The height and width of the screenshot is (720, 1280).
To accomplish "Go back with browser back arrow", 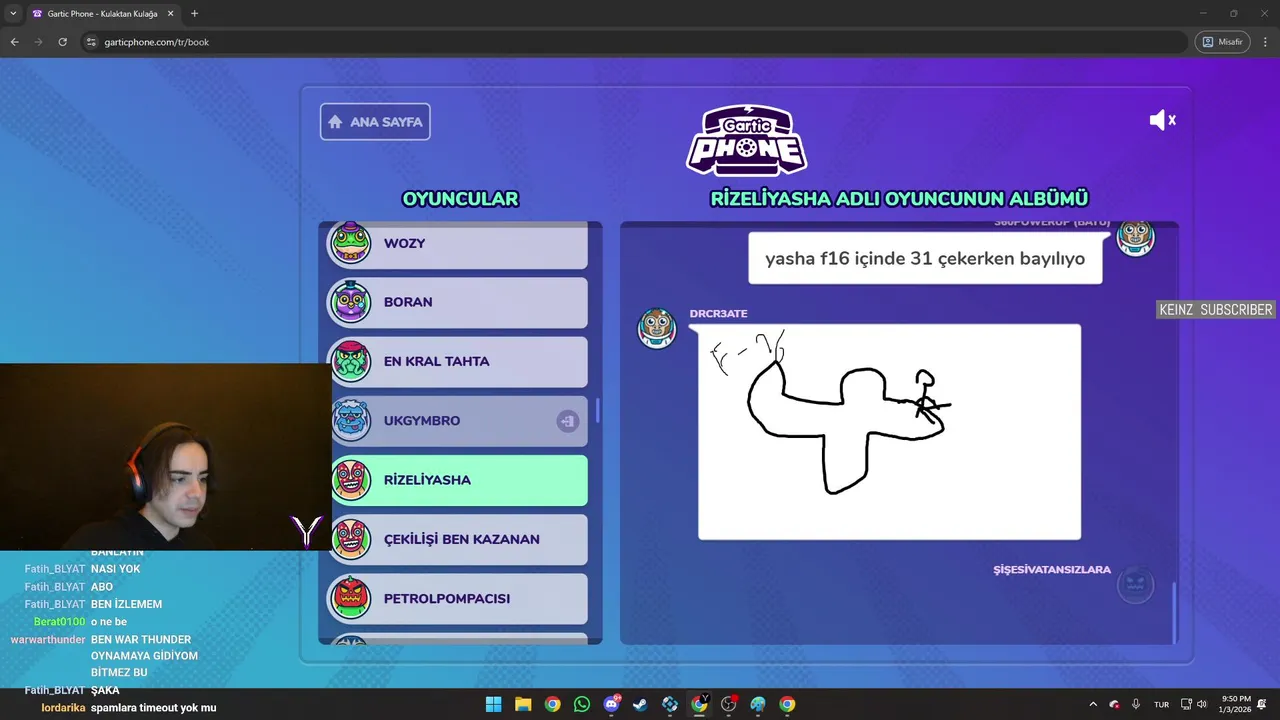I will (14, 42).
